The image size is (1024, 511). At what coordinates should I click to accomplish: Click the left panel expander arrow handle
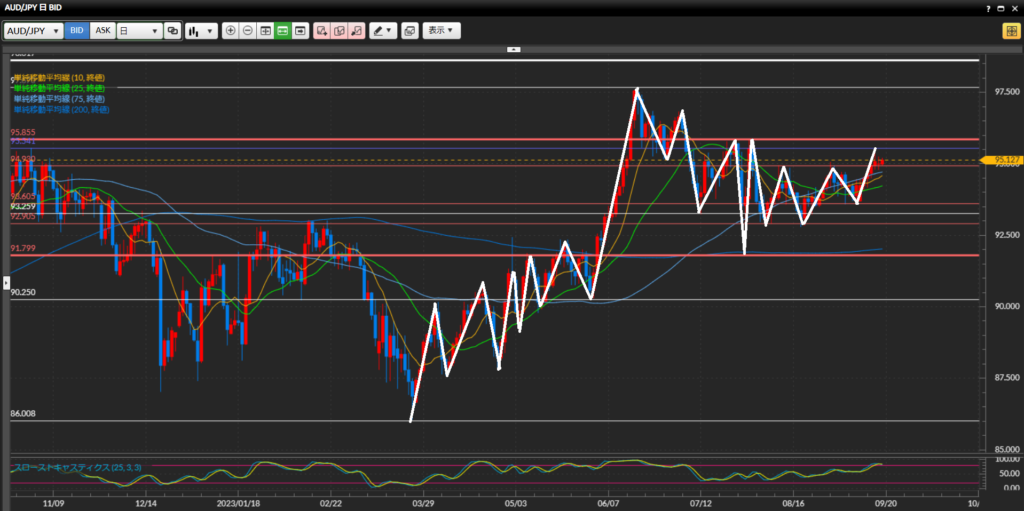pos(6,284)
